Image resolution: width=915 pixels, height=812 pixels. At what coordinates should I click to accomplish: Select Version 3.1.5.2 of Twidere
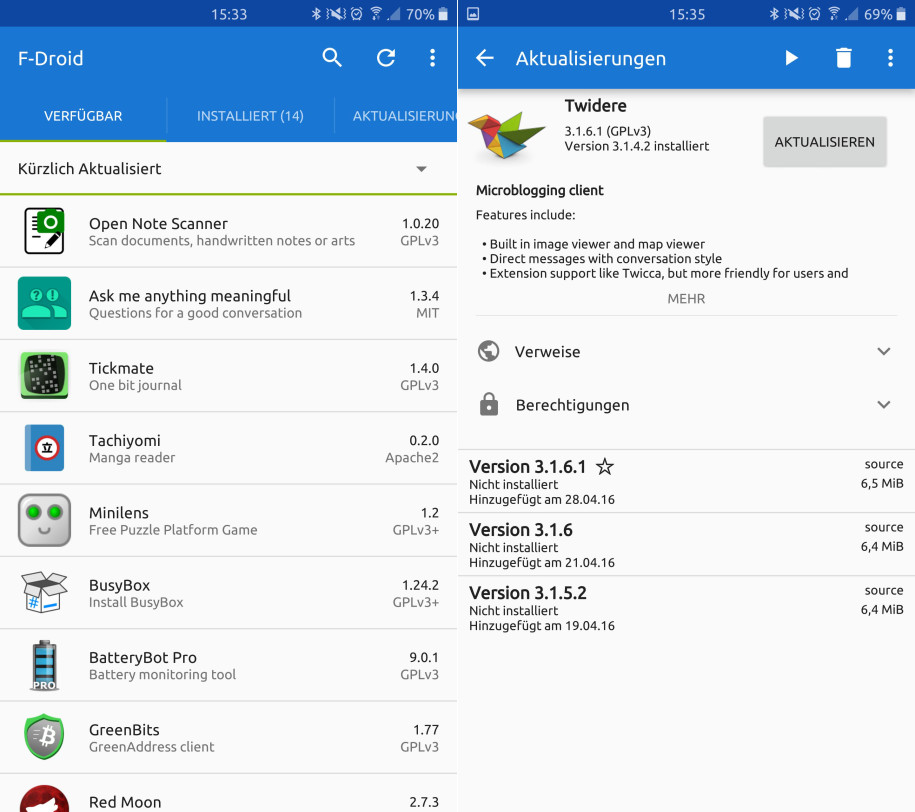[x=686, y=608]
